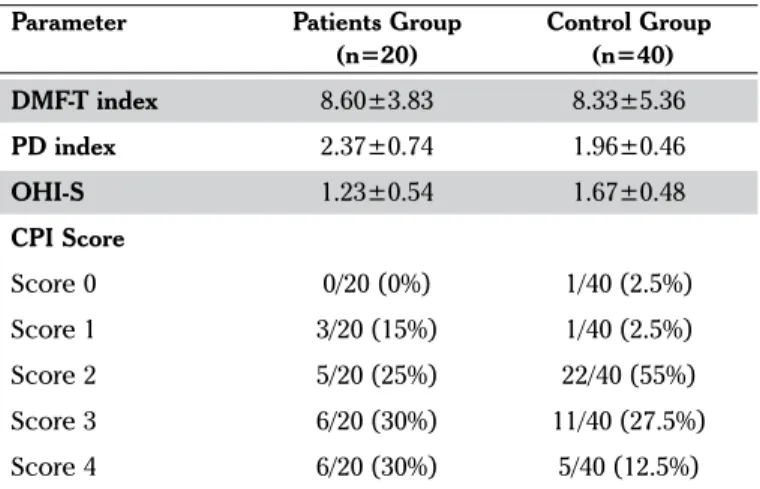This screenshot has height=489, width=760.
Task: Select the PD index row label
Action: (63, 146)
